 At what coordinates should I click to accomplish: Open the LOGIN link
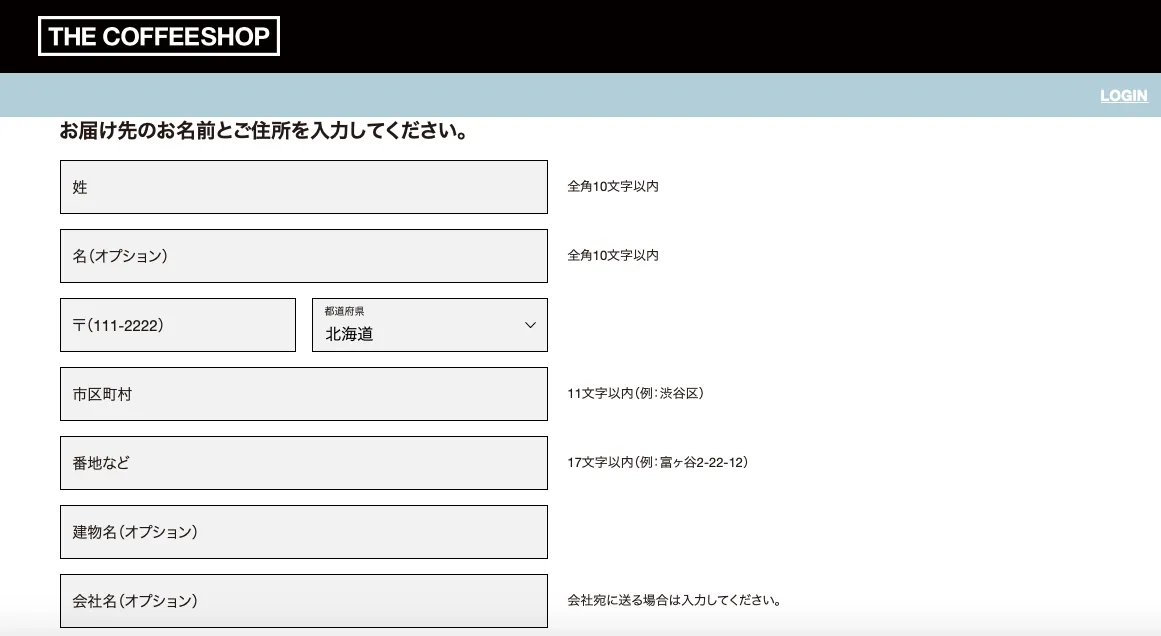tap(1123, 96)
